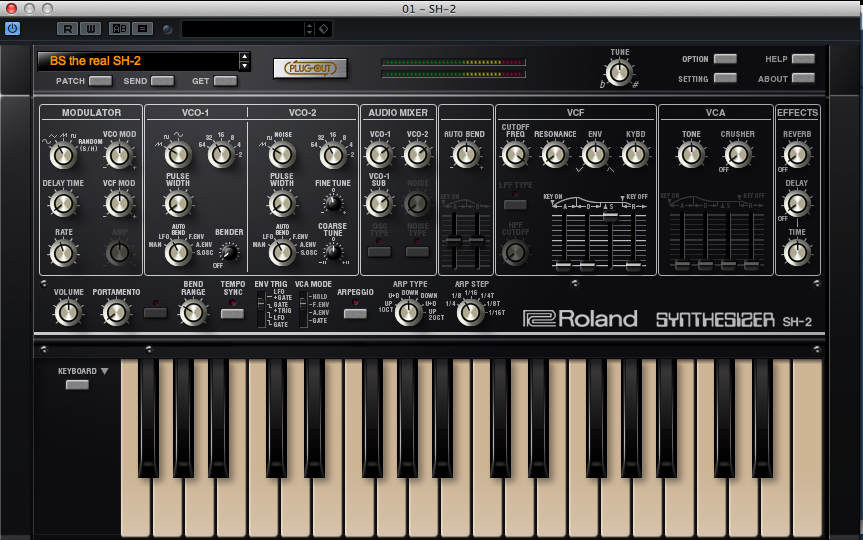This screenshot has height=540, width=863.
Task: Click the KYBD knob
Action: (x=635, y=156)
